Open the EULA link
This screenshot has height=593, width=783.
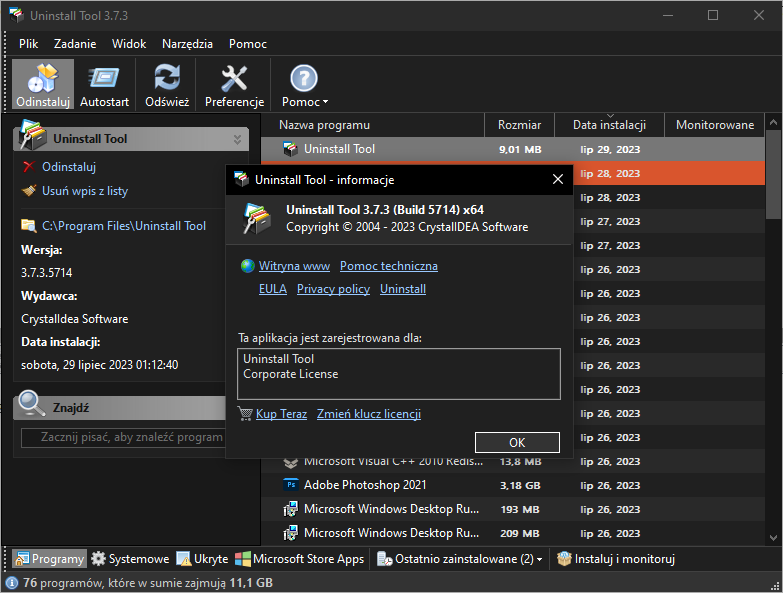click(273, 289)
